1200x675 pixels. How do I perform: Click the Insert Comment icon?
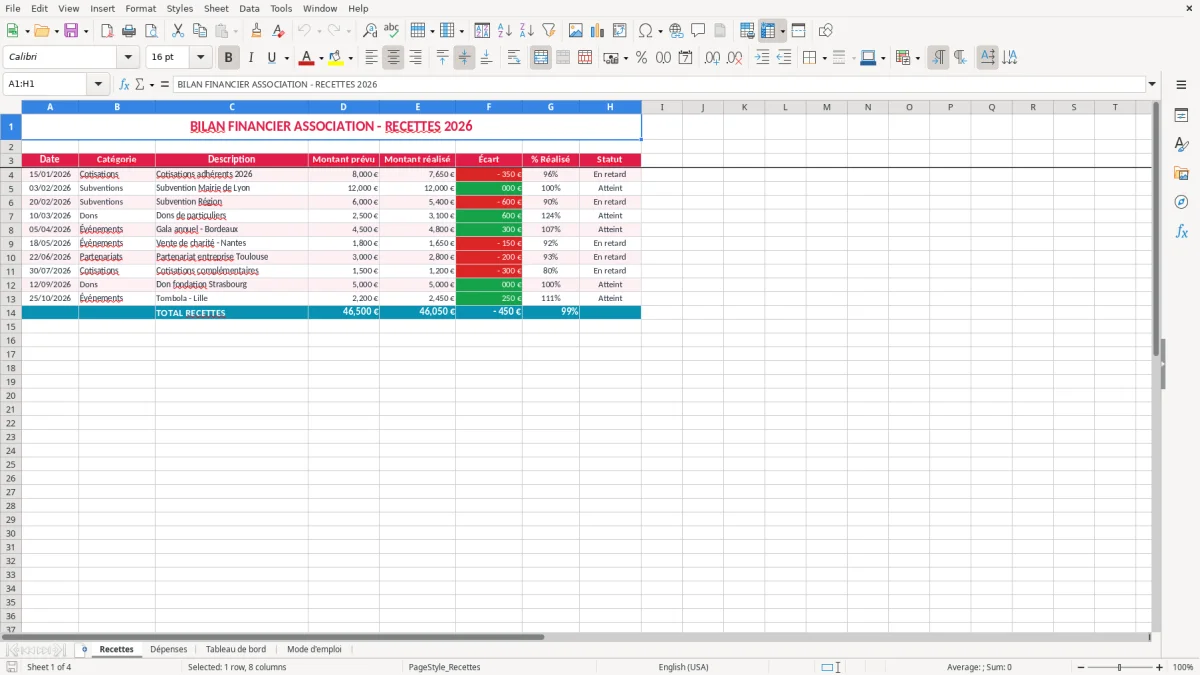tap(698, 31)
